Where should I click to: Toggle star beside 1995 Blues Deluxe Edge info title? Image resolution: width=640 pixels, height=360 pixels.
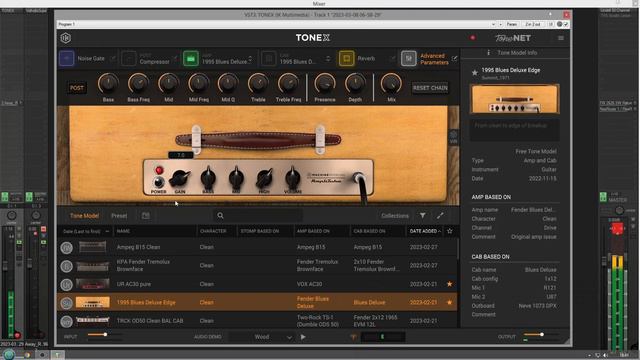[475, 73]
